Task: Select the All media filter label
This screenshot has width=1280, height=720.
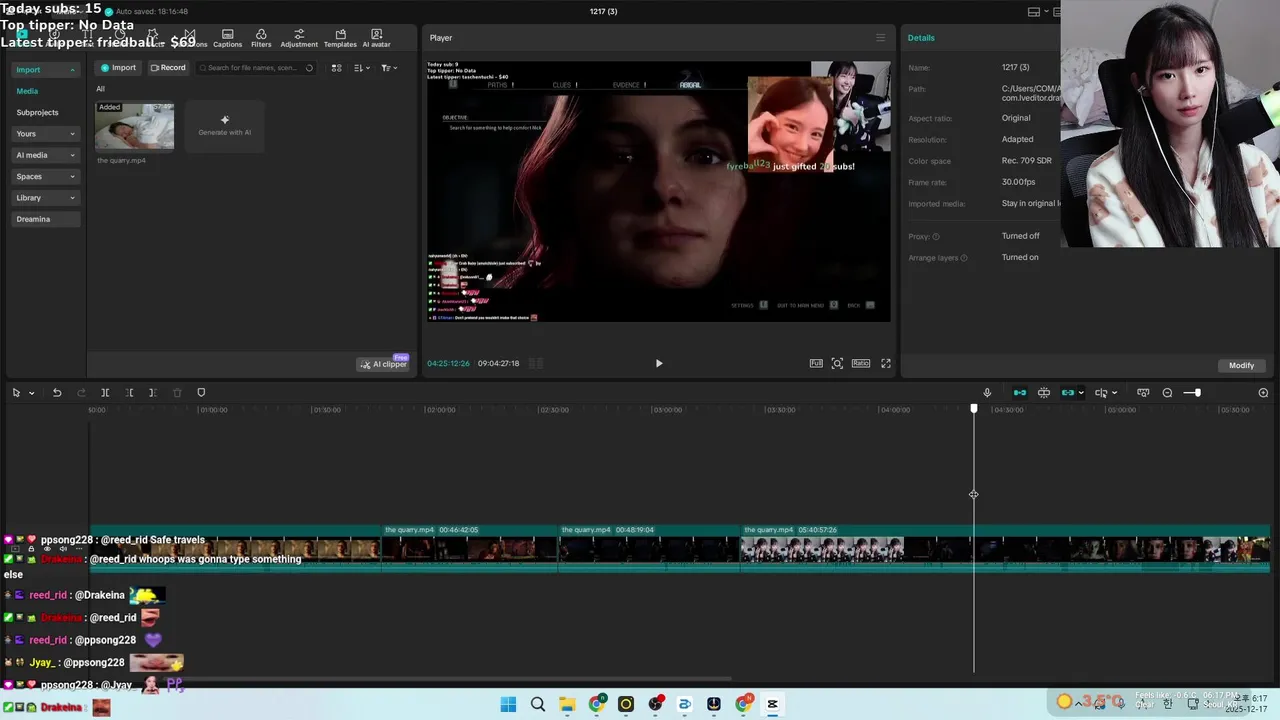Action: 100,89
